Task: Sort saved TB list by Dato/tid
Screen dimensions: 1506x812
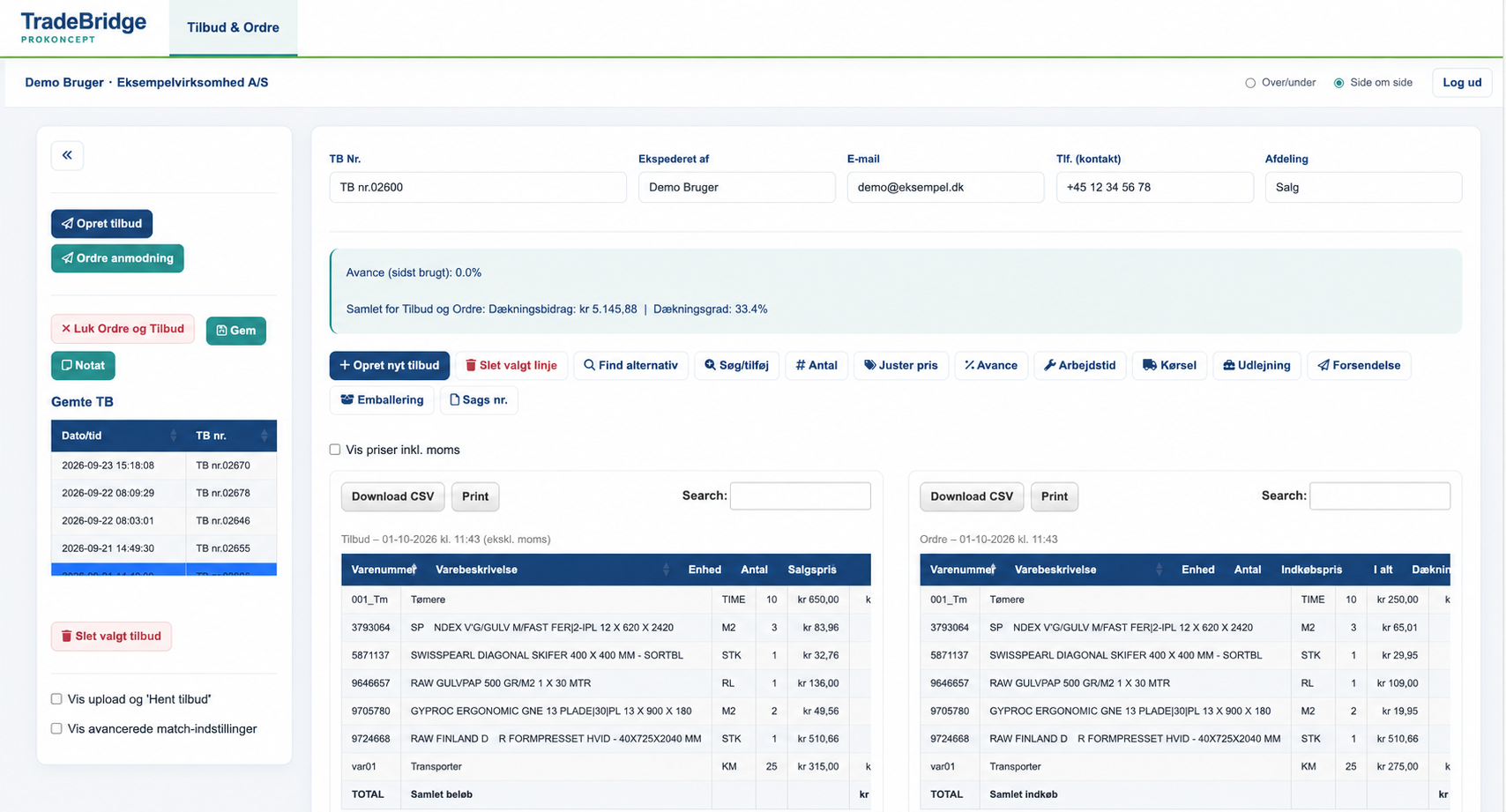Action: pos(118,436)
